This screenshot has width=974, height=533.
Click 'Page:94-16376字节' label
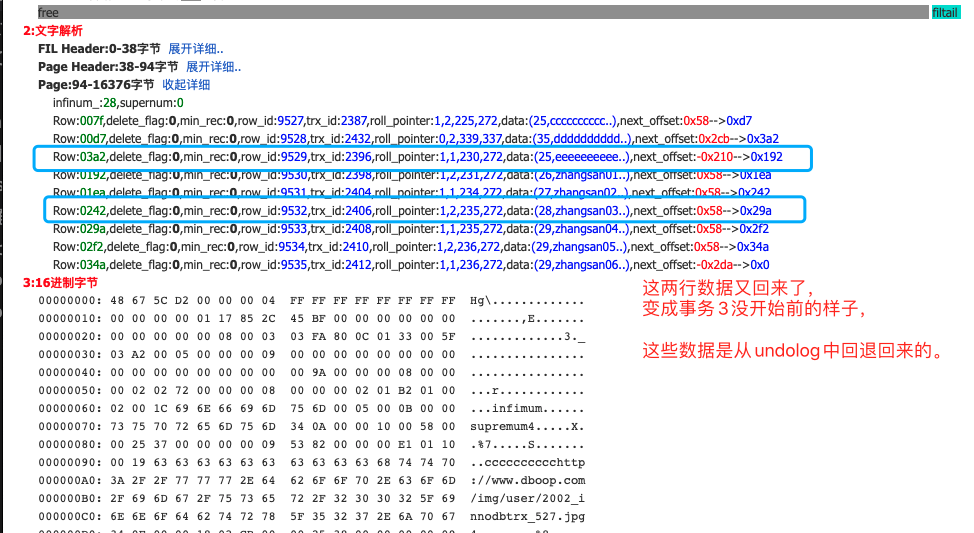coord(96,84)
